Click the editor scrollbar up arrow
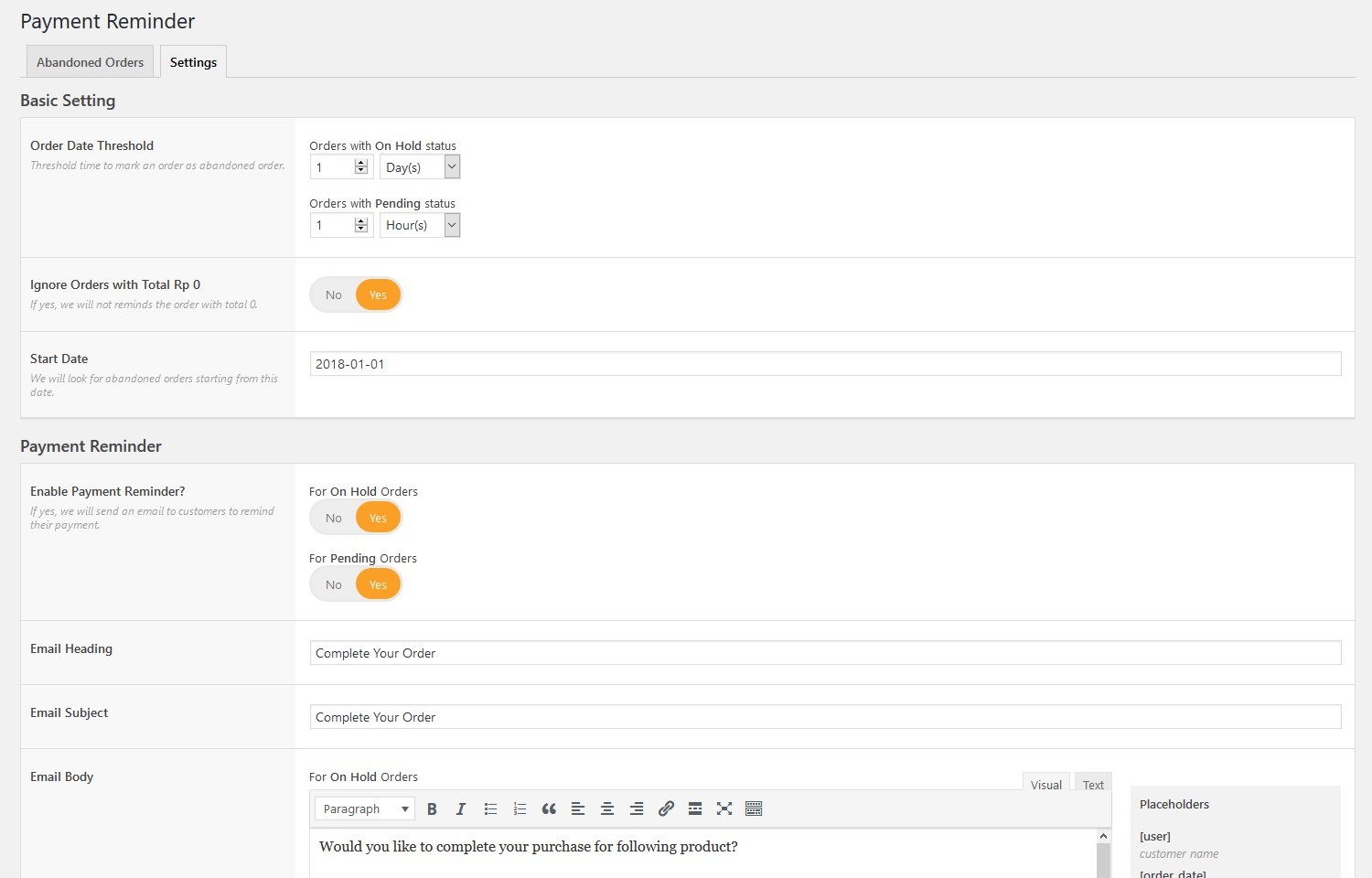Image resolution: width=1372 pixels, height=878 pixels. click(x=1103, y=836)
